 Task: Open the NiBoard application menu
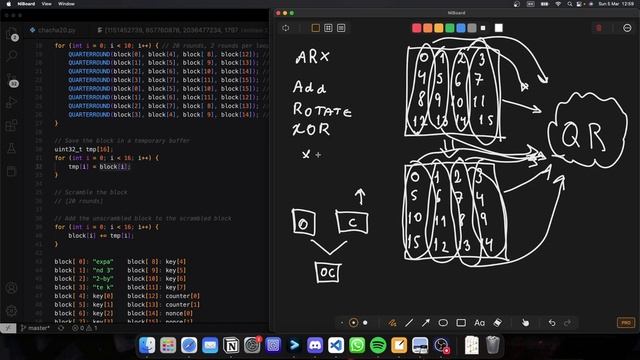click(x=26, y=4)
